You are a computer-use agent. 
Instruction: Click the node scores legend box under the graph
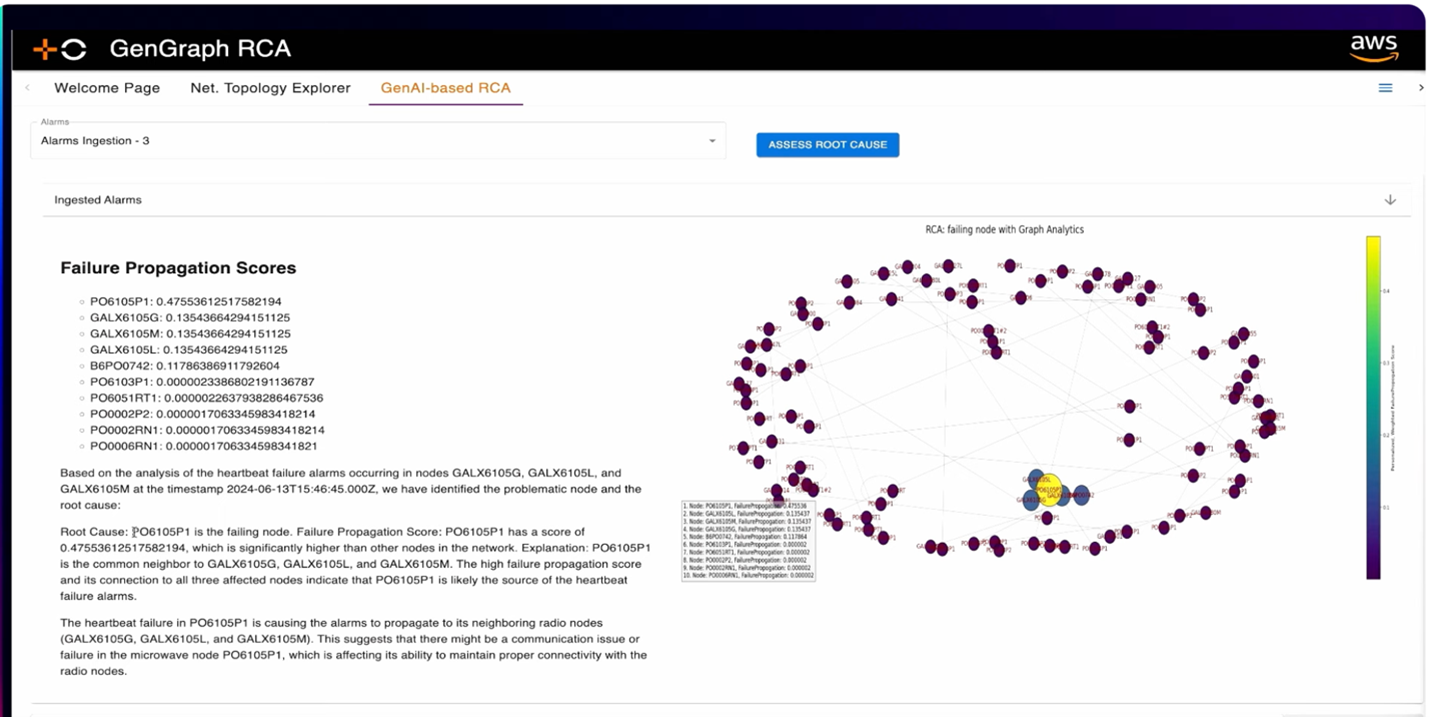(748, 540)
